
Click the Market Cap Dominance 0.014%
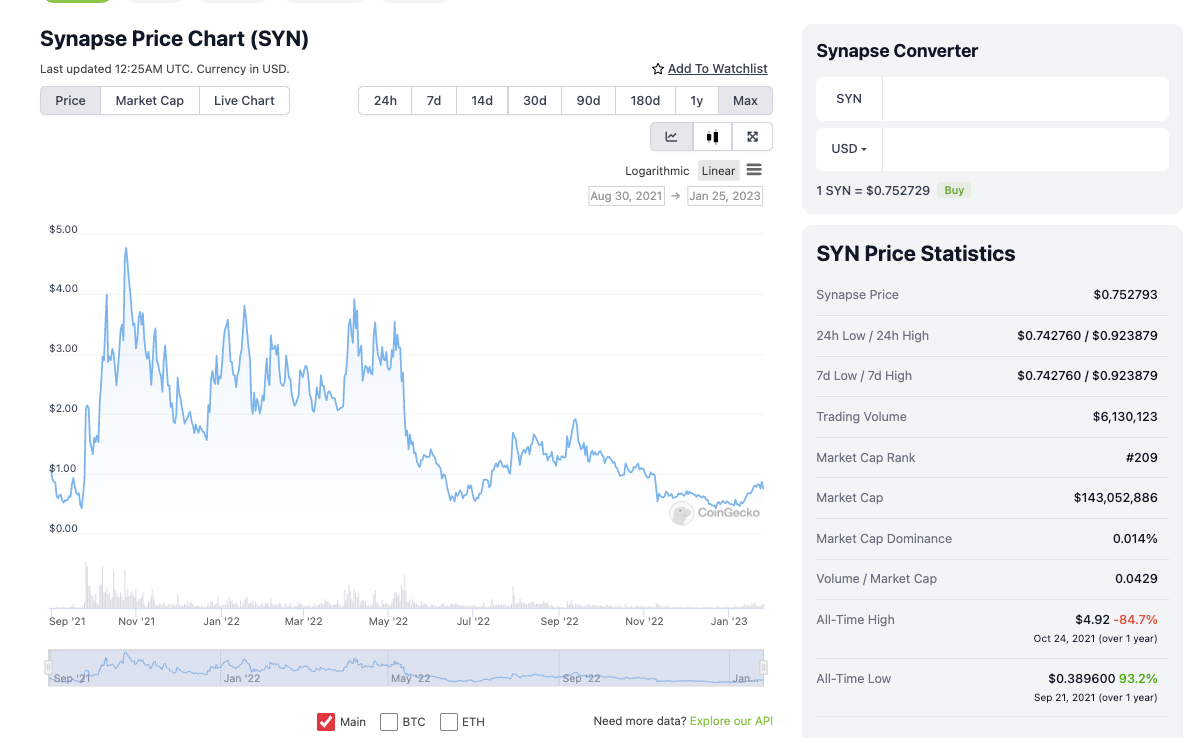(x=1135, y=539)
